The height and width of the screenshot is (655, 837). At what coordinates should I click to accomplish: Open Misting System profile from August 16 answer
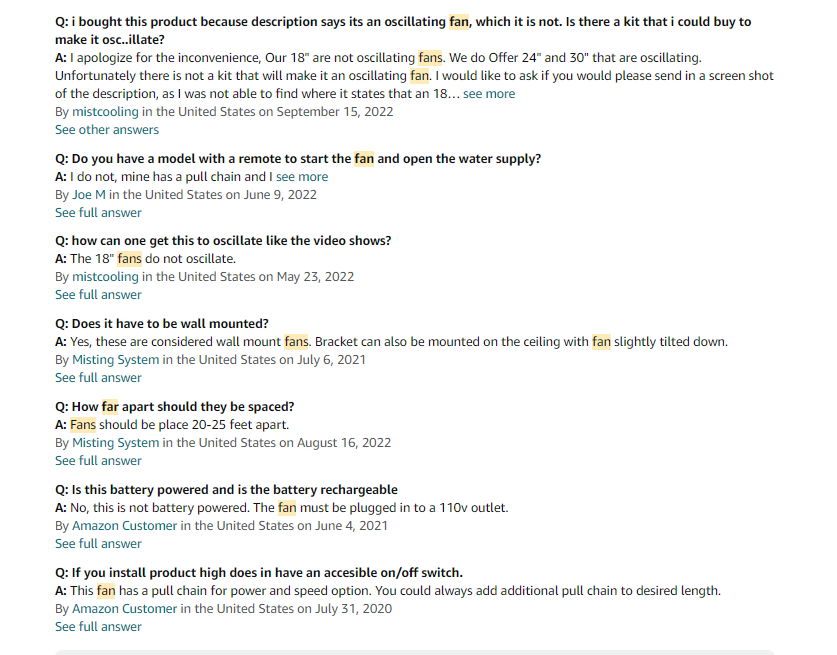[x=115, y=443]
